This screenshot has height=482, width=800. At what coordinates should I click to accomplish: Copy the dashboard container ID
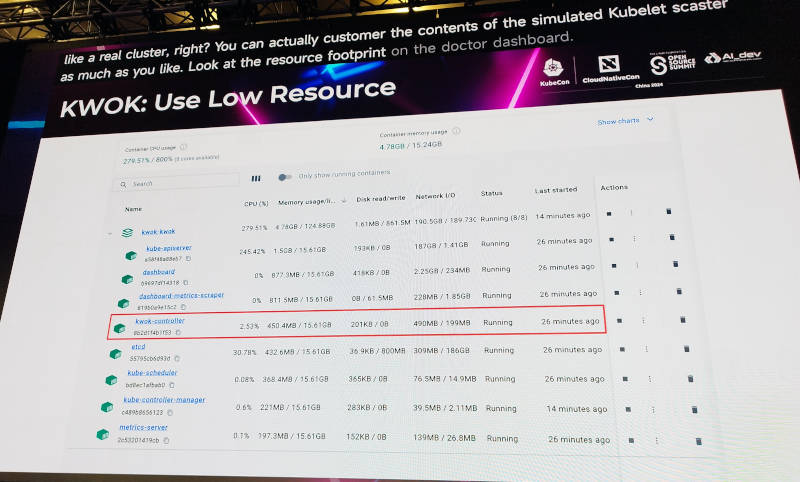click(x=186, y=282)
